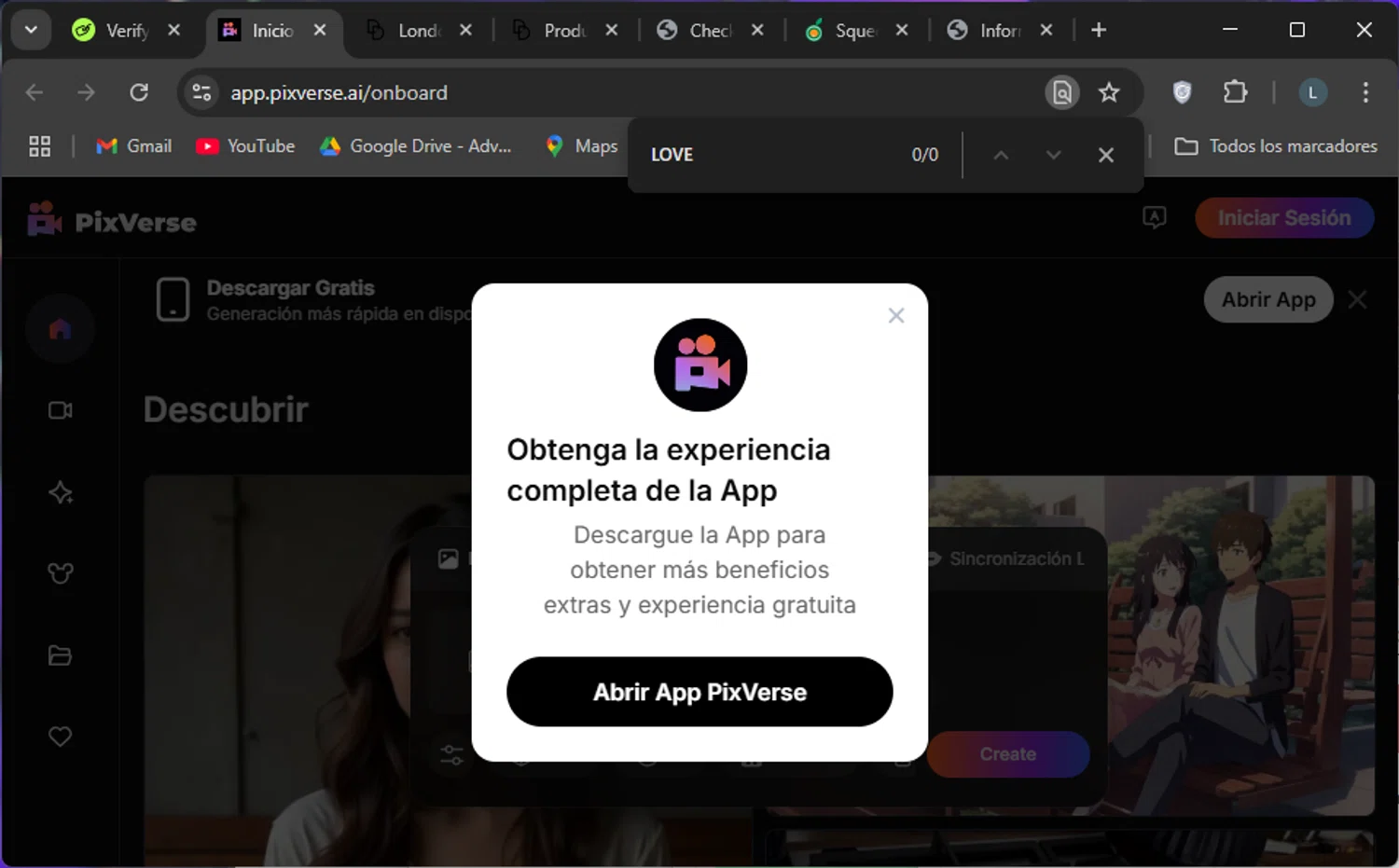Click Iniciar Sesión button
This screenshot has width=1399, height=868.
point(1284,218)
